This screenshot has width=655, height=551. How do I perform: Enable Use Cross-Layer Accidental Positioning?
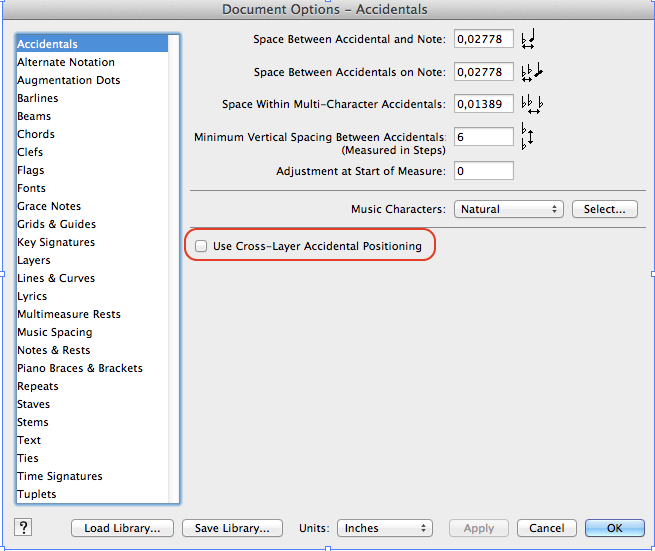(202, 246)
